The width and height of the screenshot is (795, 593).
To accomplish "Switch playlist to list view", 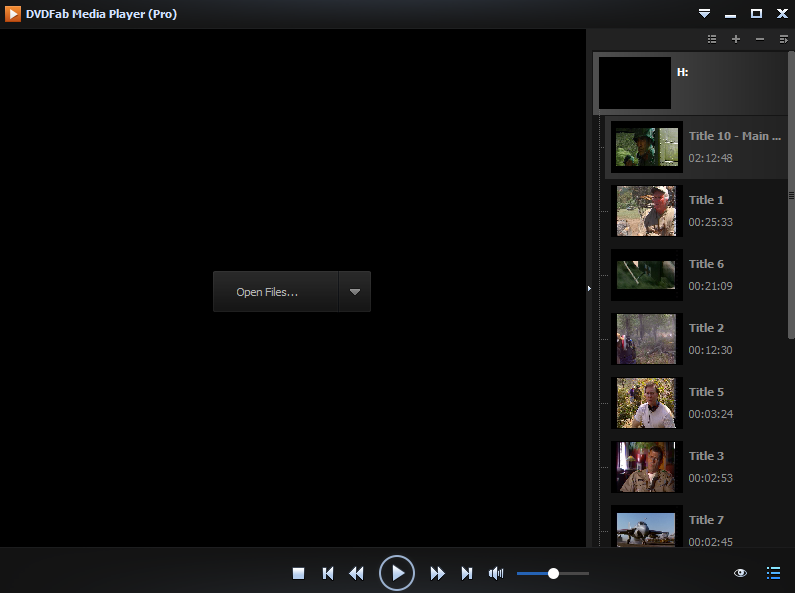I will pos(712,39).
